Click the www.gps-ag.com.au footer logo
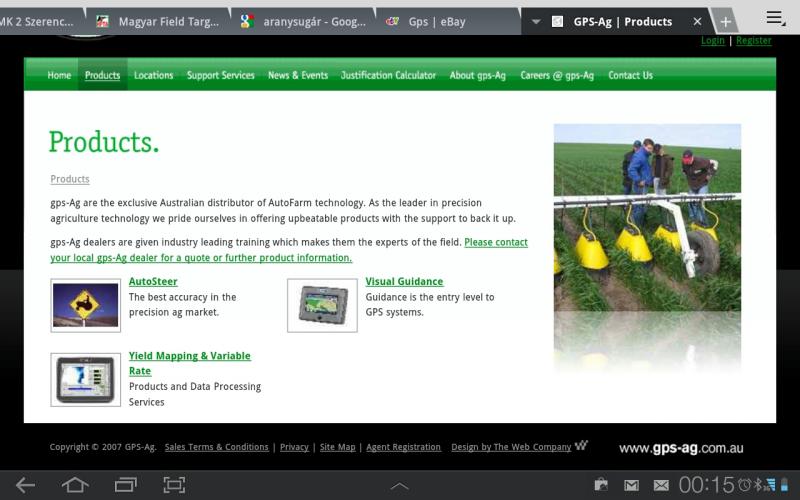 click(x=681, y=448)
